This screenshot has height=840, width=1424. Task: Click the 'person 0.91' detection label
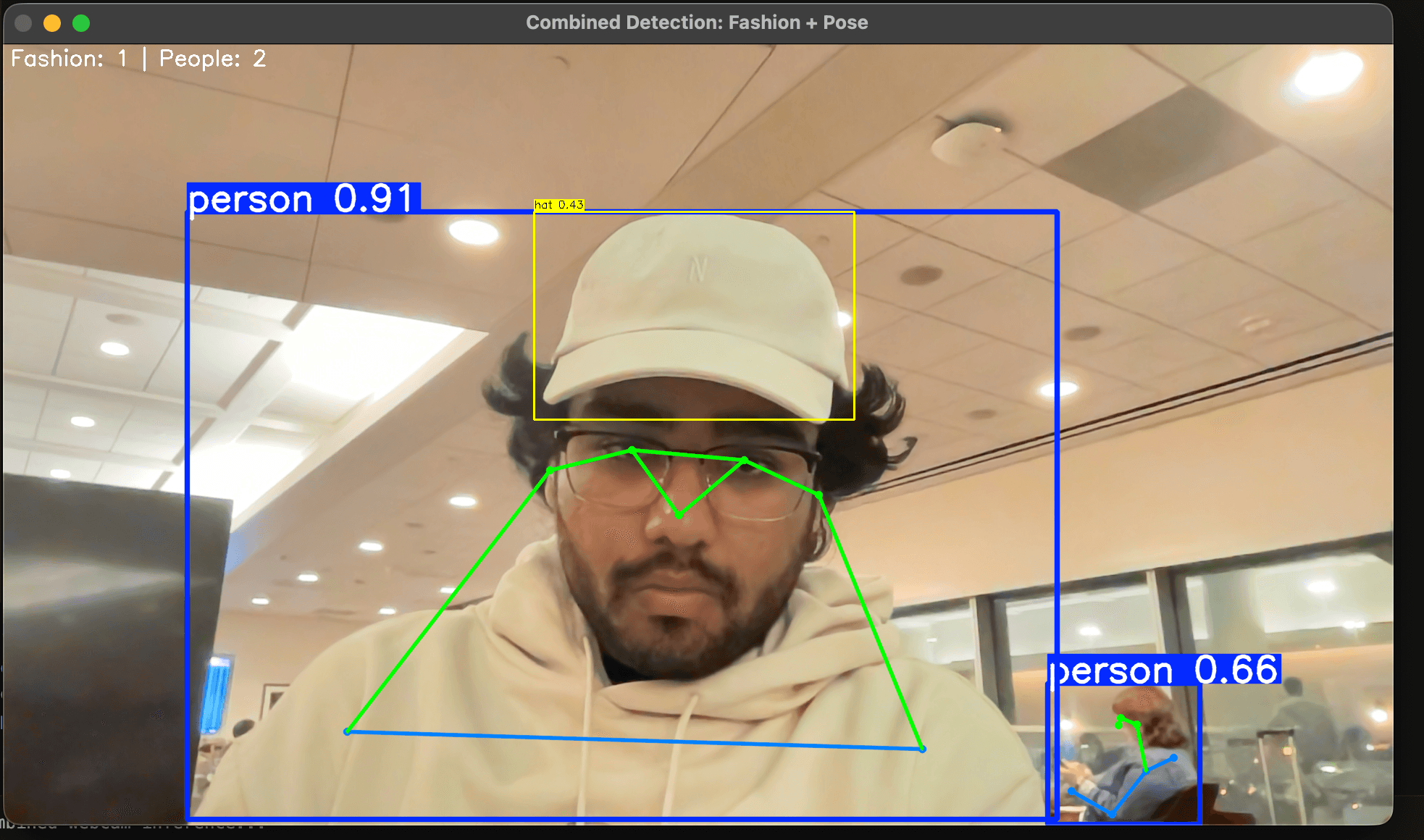(303, 198)
